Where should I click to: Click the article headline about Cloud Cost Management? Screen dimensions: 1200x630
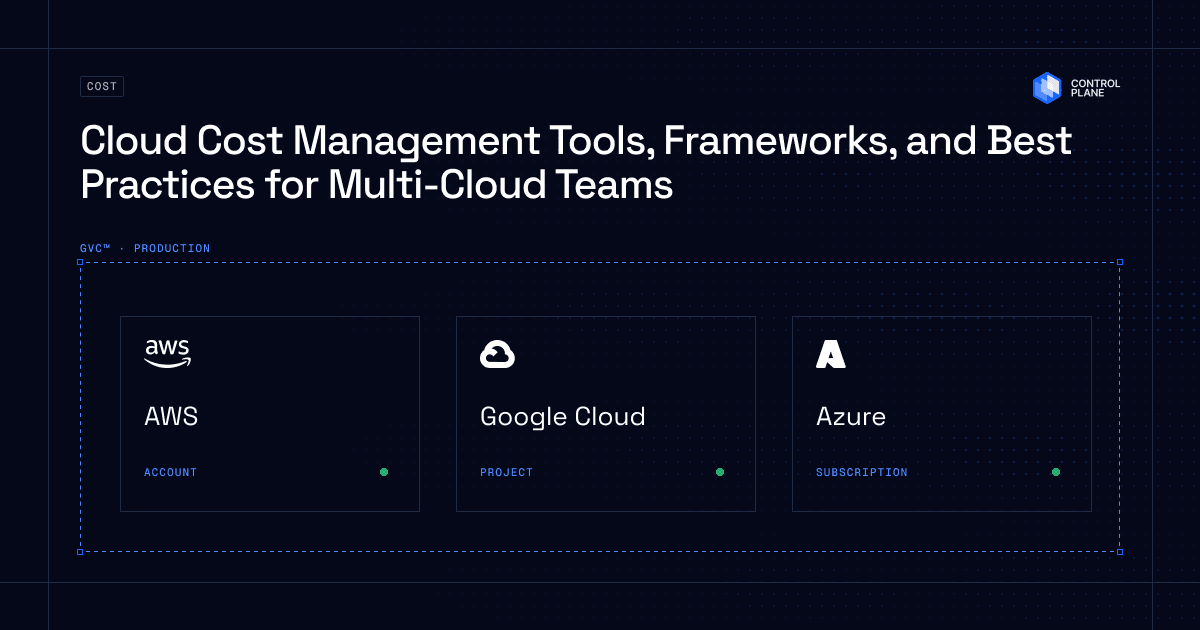(576, 163)
